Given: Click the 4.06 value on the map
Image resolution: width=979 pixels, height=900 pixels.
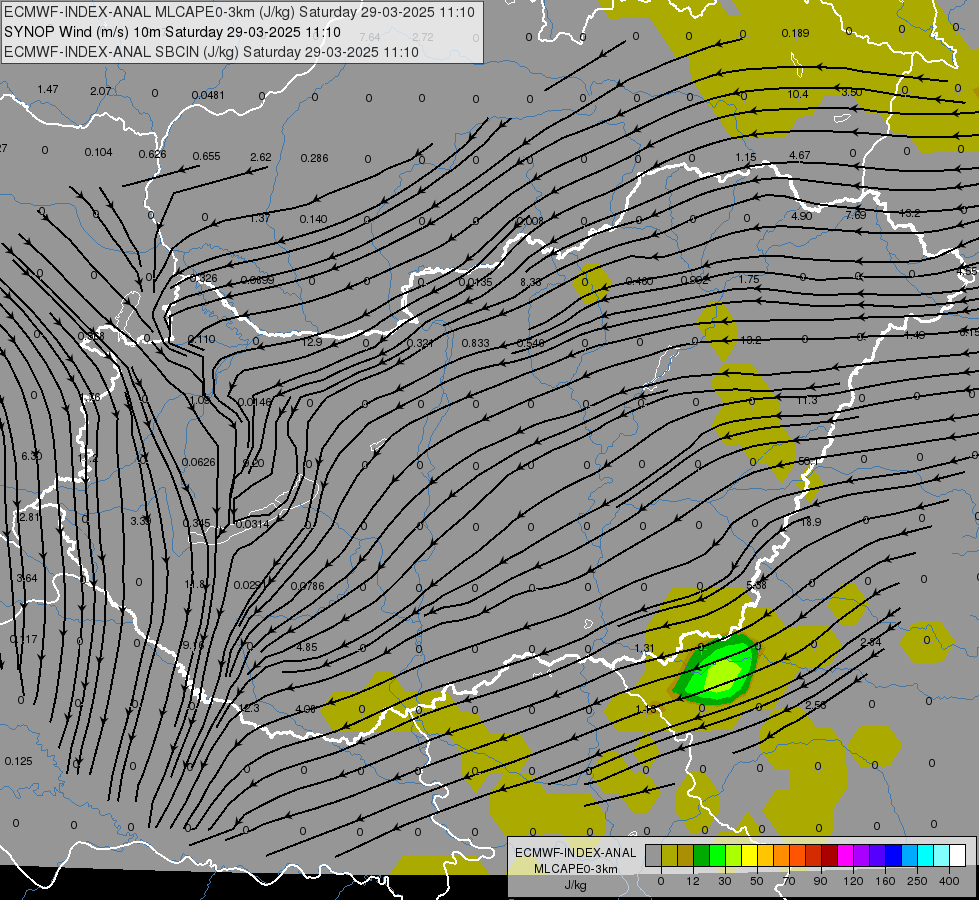Looking at the screenshot, I should pos(305,709).
